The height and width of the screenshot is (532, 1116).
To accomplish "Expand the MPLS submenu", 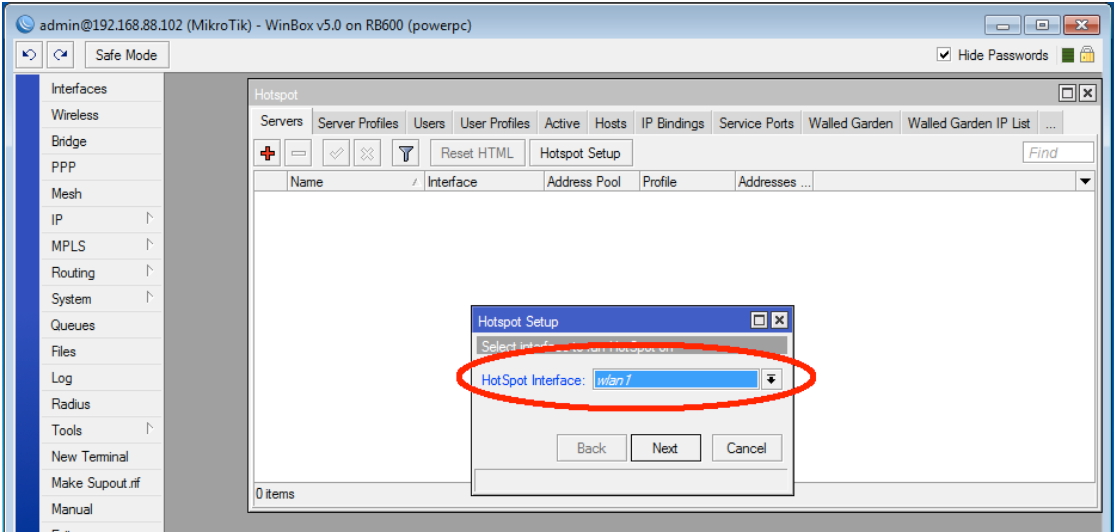I will [x=102, y=246].
